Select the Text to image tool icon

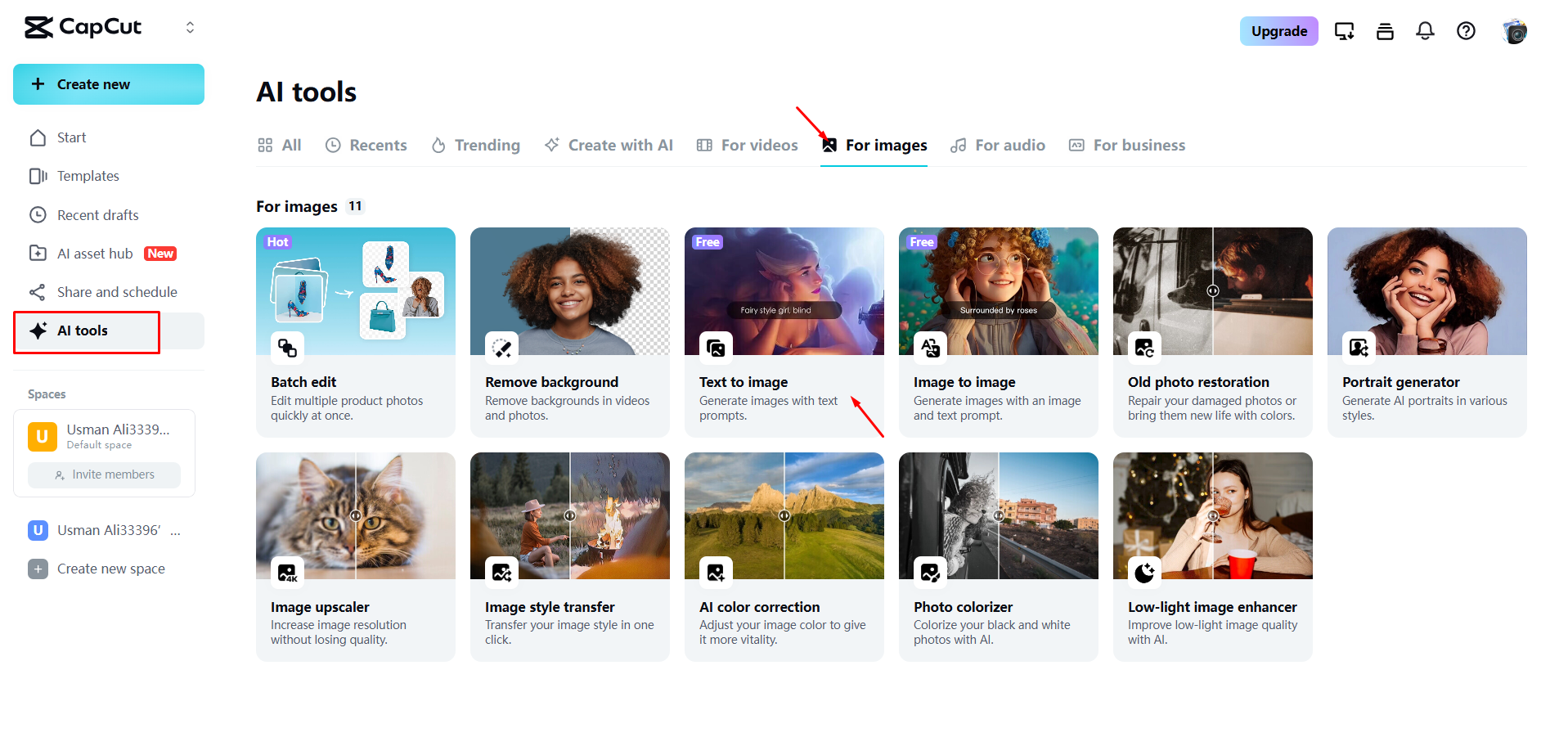click(x=717, y=348)
